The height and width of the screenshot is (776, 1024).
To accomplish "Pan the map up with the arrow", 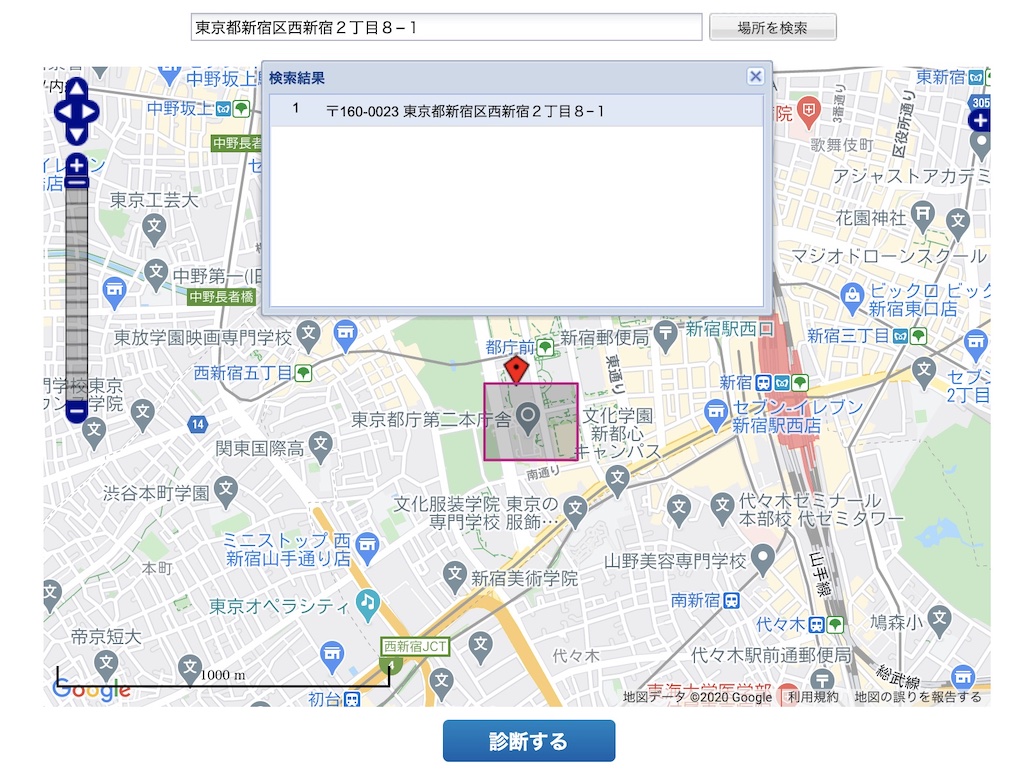I will pos(77,88).
